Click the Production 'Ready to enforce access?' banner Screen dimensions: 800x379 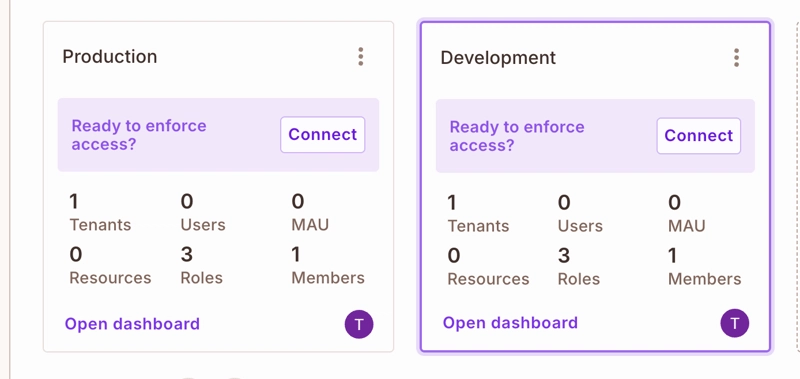(218, 135)
